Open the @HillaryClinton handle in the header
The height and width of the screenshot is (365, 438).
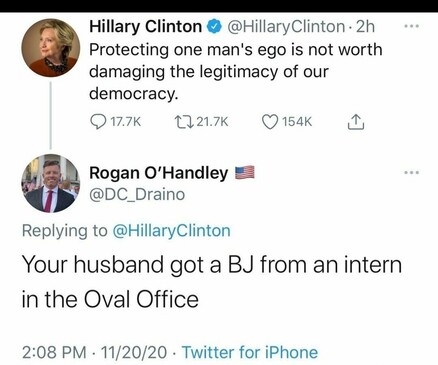coord(286,27)
